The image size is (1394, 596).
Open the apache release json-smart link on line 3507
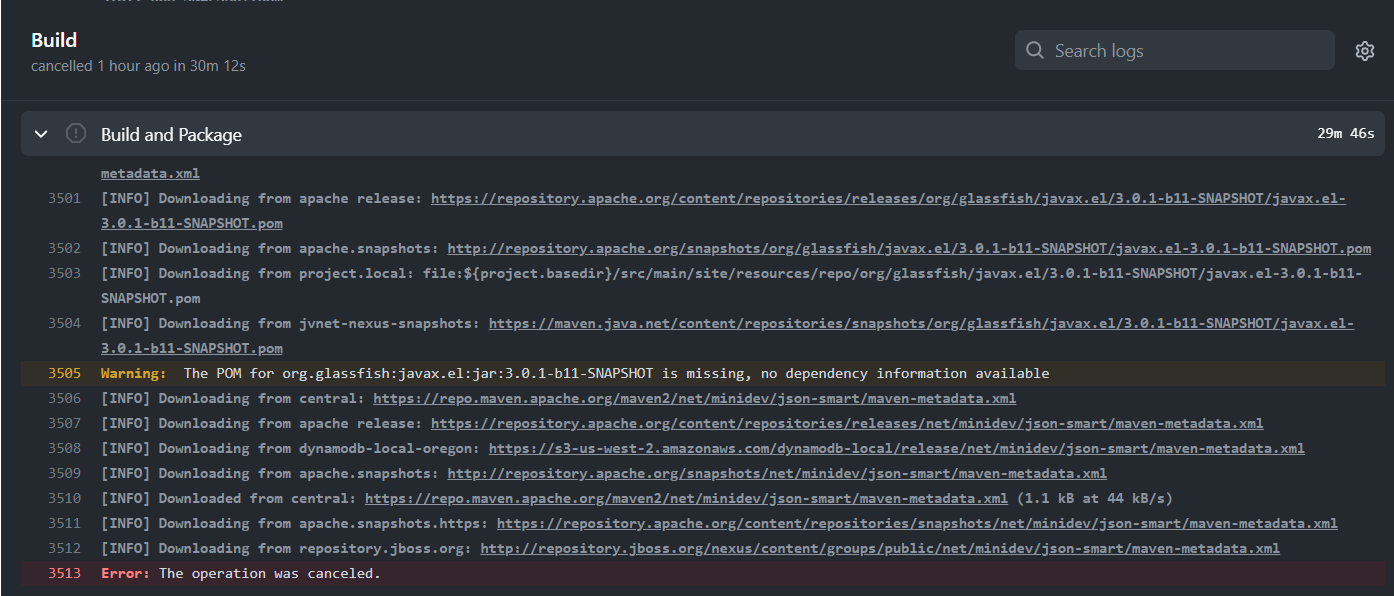(847, 423)
